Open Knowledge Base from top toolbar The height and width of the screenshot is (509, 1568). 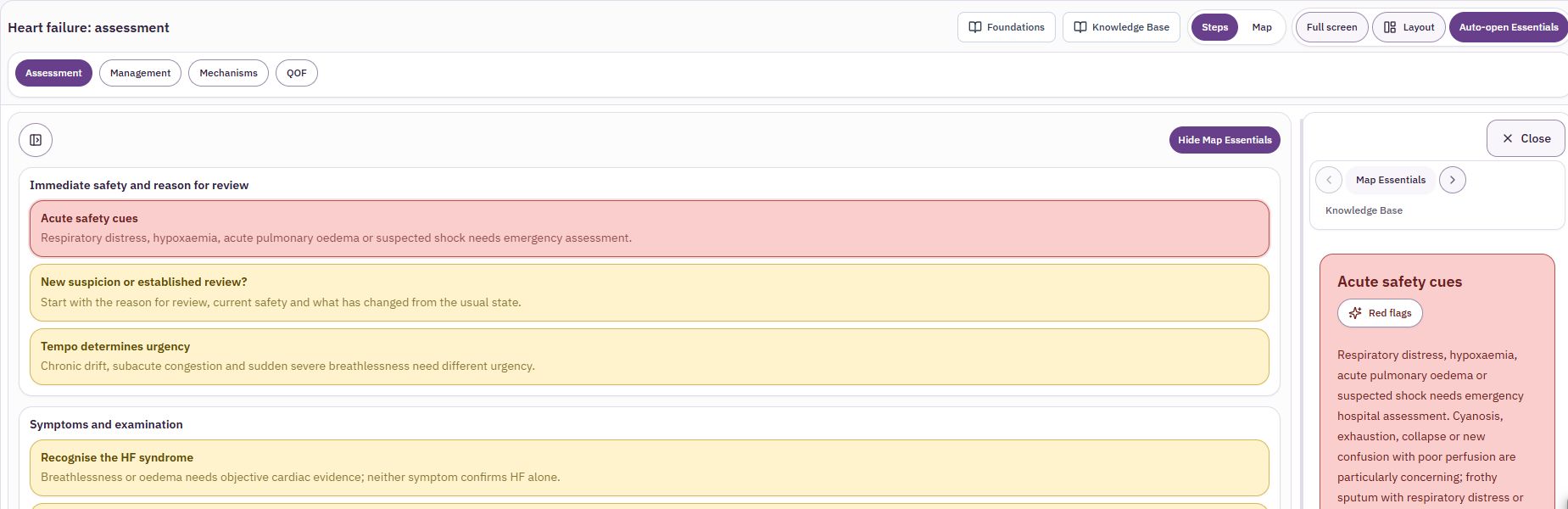[x=1121, y=27]
